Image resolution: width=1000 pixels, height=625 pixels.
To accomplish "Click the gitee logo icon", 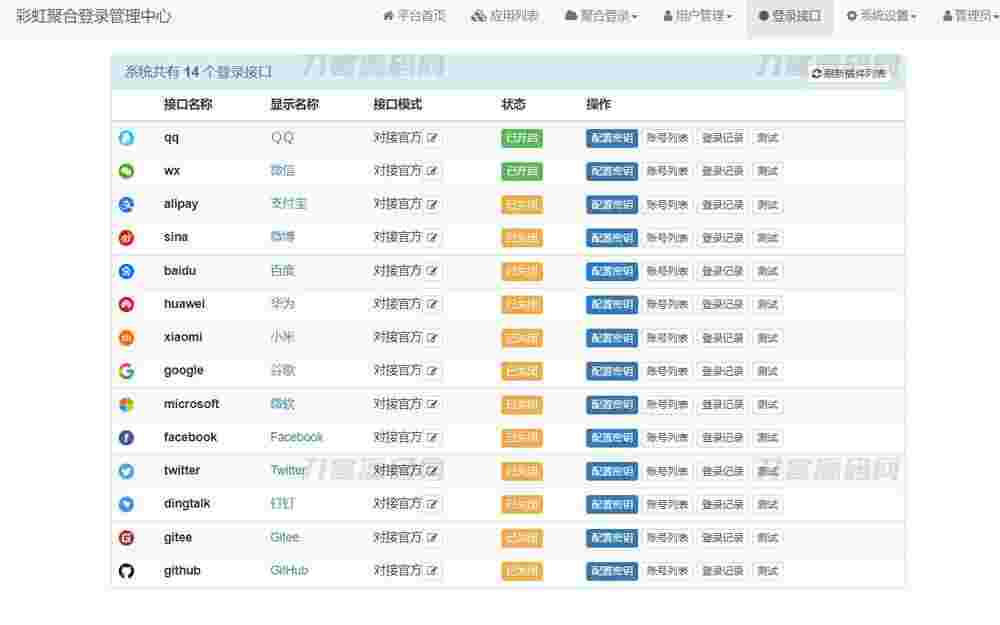I will click(126, 538).
